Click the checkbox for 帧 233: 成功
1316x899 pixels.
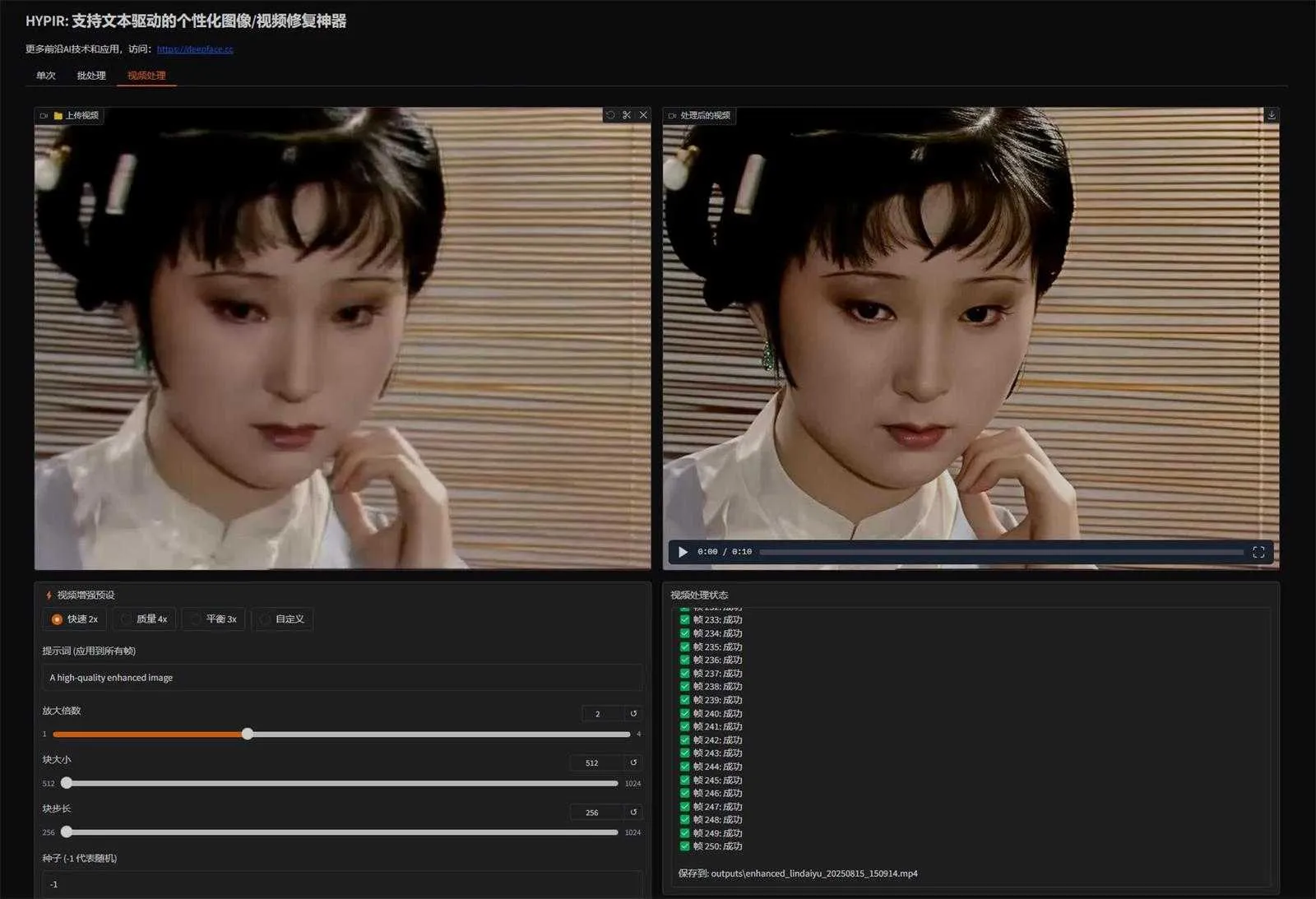(x=684, y=620)
